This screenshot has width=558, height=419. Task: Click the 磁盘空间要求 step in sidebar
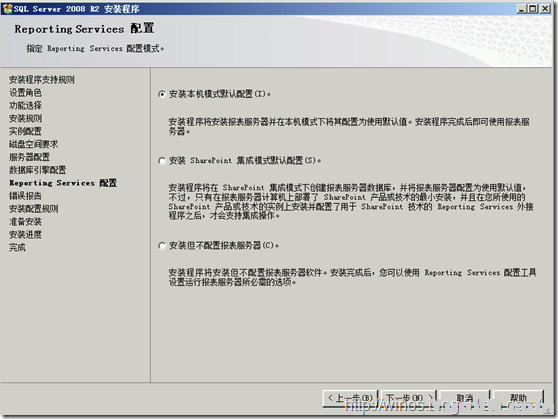[33, 144]
